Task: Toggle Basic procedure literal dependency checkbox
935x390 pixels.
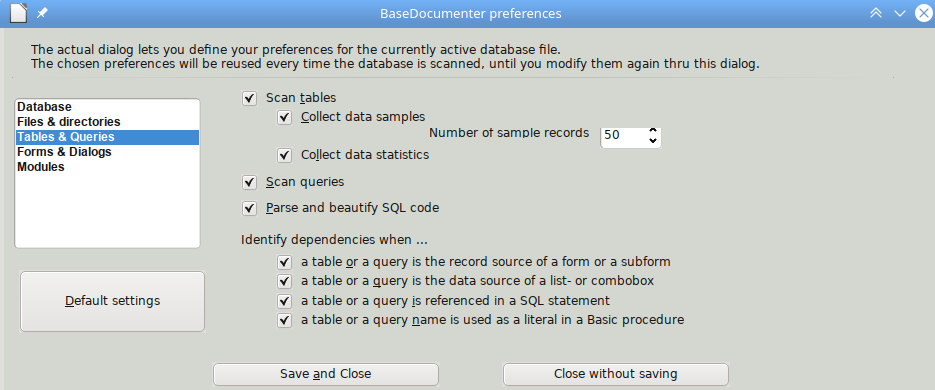Action: click(x=284, y=320)
